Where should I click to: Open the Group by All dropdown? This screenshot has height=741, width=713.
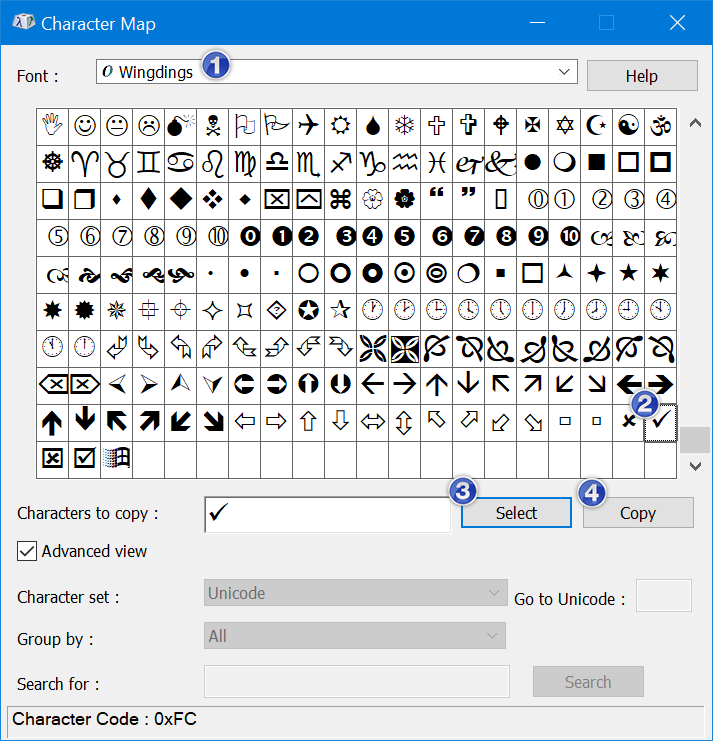click(354, 636)
